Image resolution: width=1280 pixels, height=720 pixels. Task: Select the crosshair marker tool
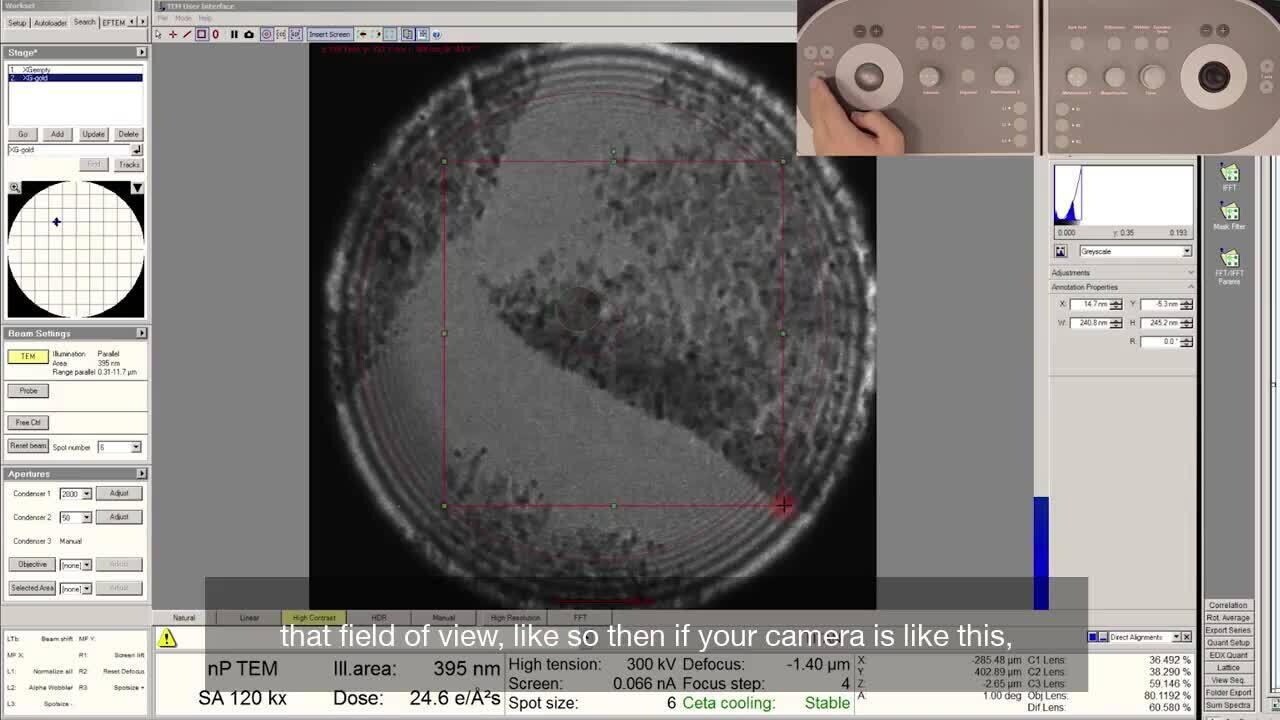(172, 34)
